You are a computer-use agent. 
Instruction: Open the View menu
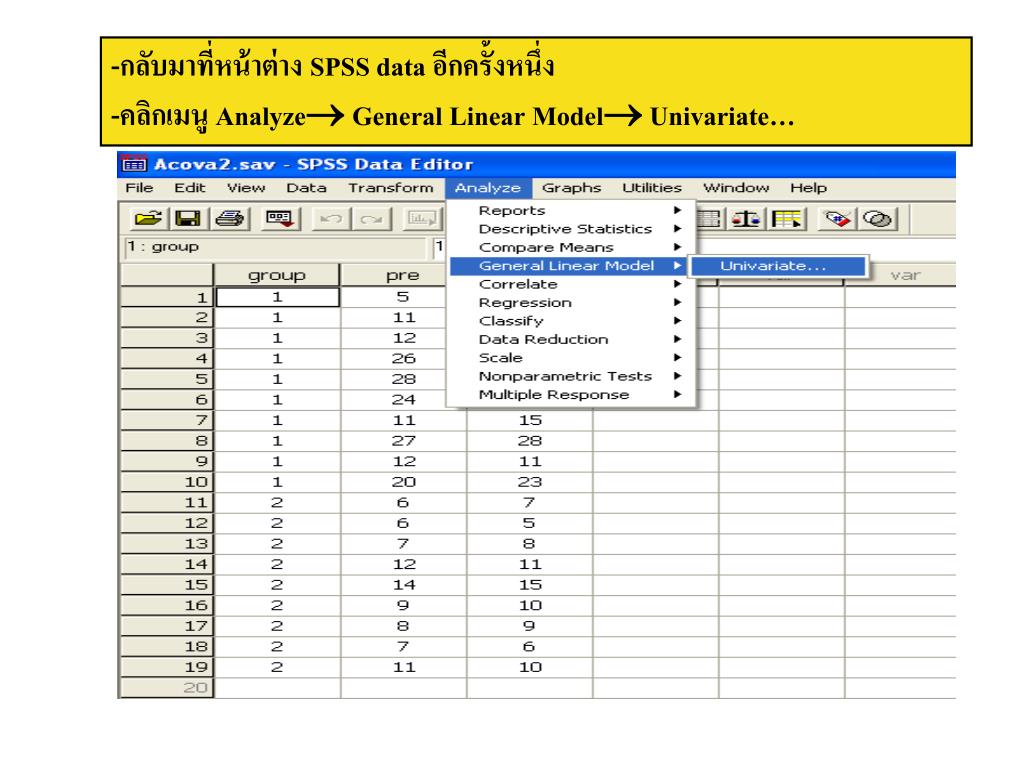pos(246,188)
